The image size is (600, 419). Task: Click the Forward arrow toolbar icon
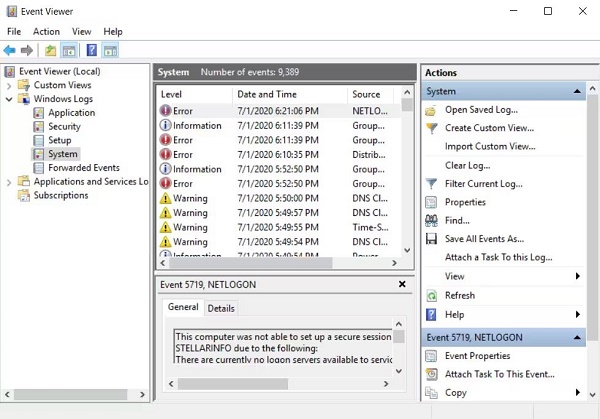[26, 50]
